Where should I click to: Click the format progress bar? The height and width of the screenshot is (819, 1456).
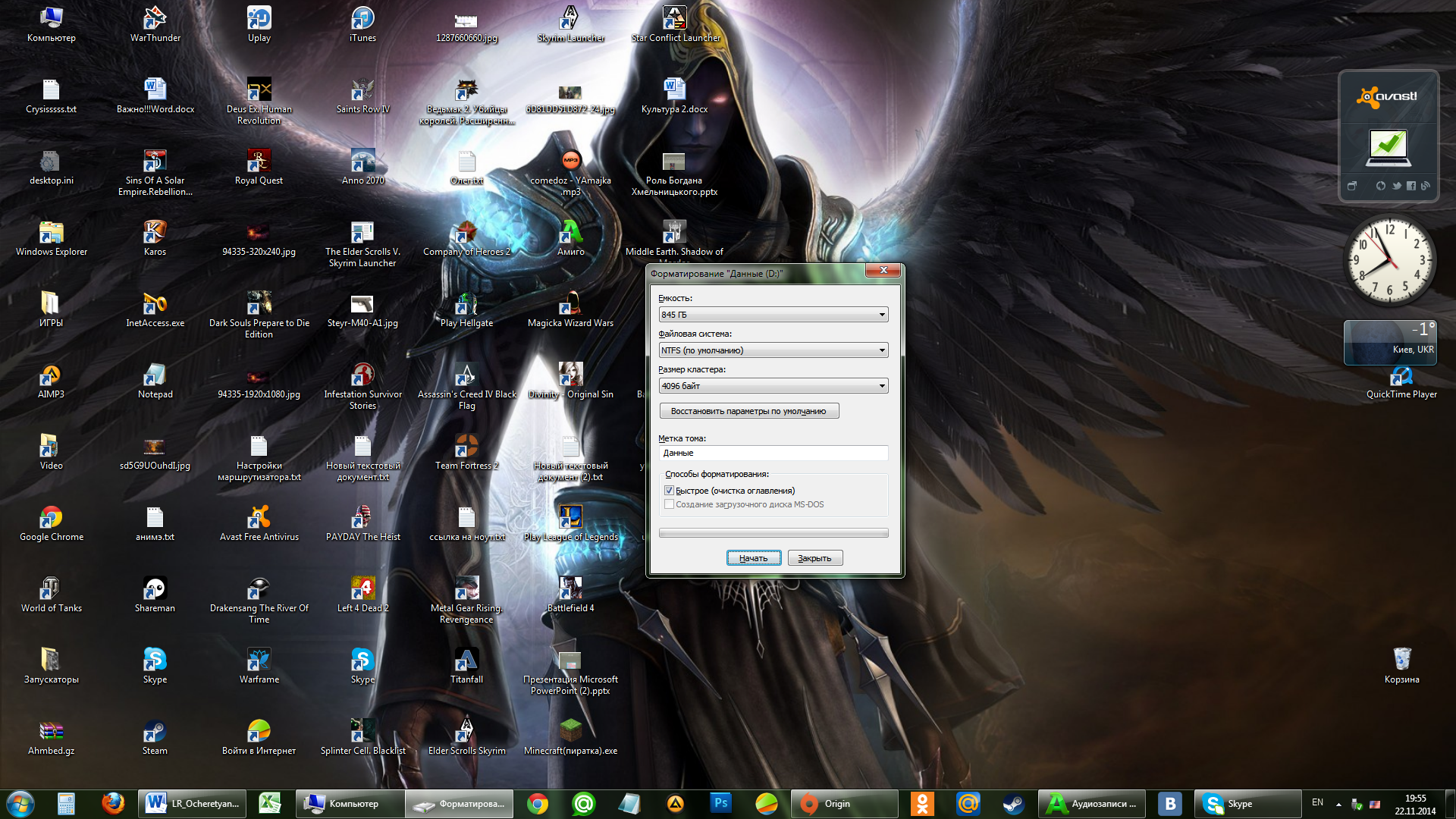coord(773,533)
